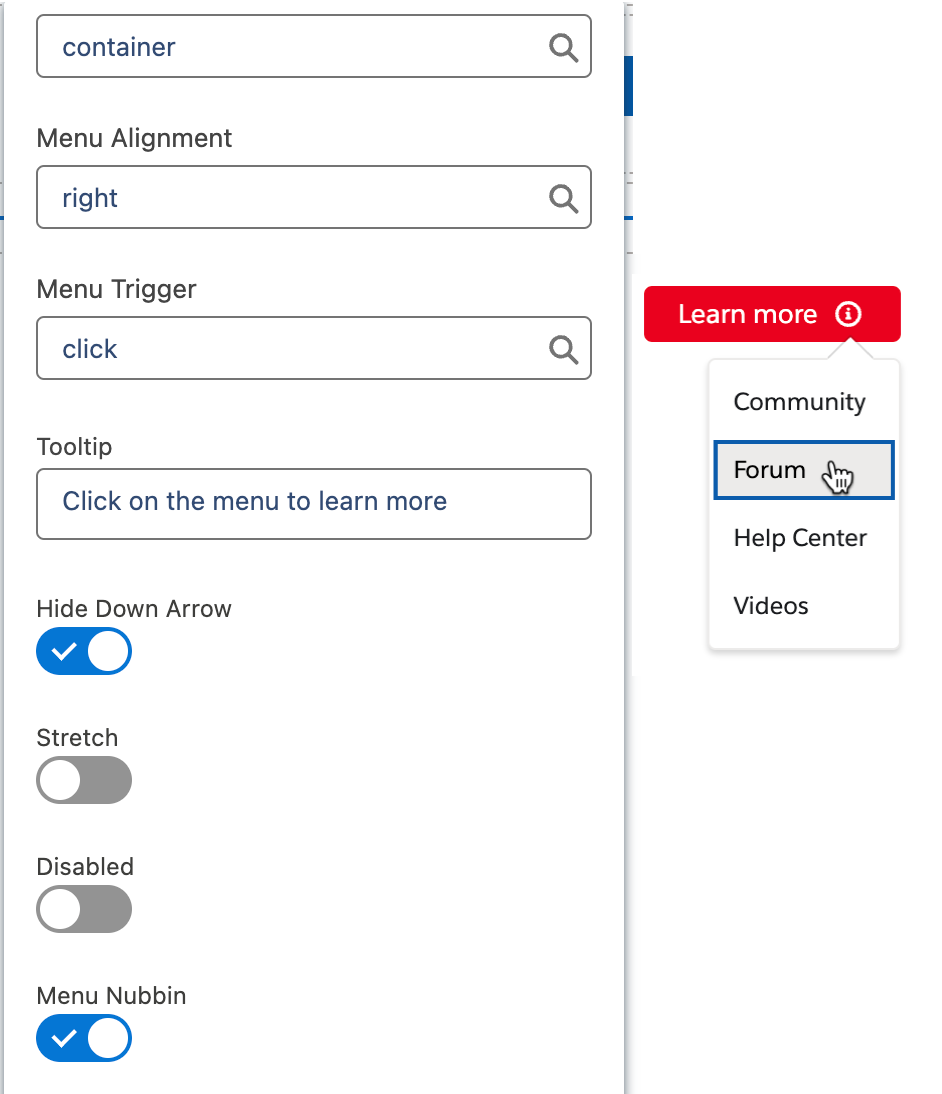942x1094 pixels.
Task: Click the Stretch label text
Action: tap(77, 738)
